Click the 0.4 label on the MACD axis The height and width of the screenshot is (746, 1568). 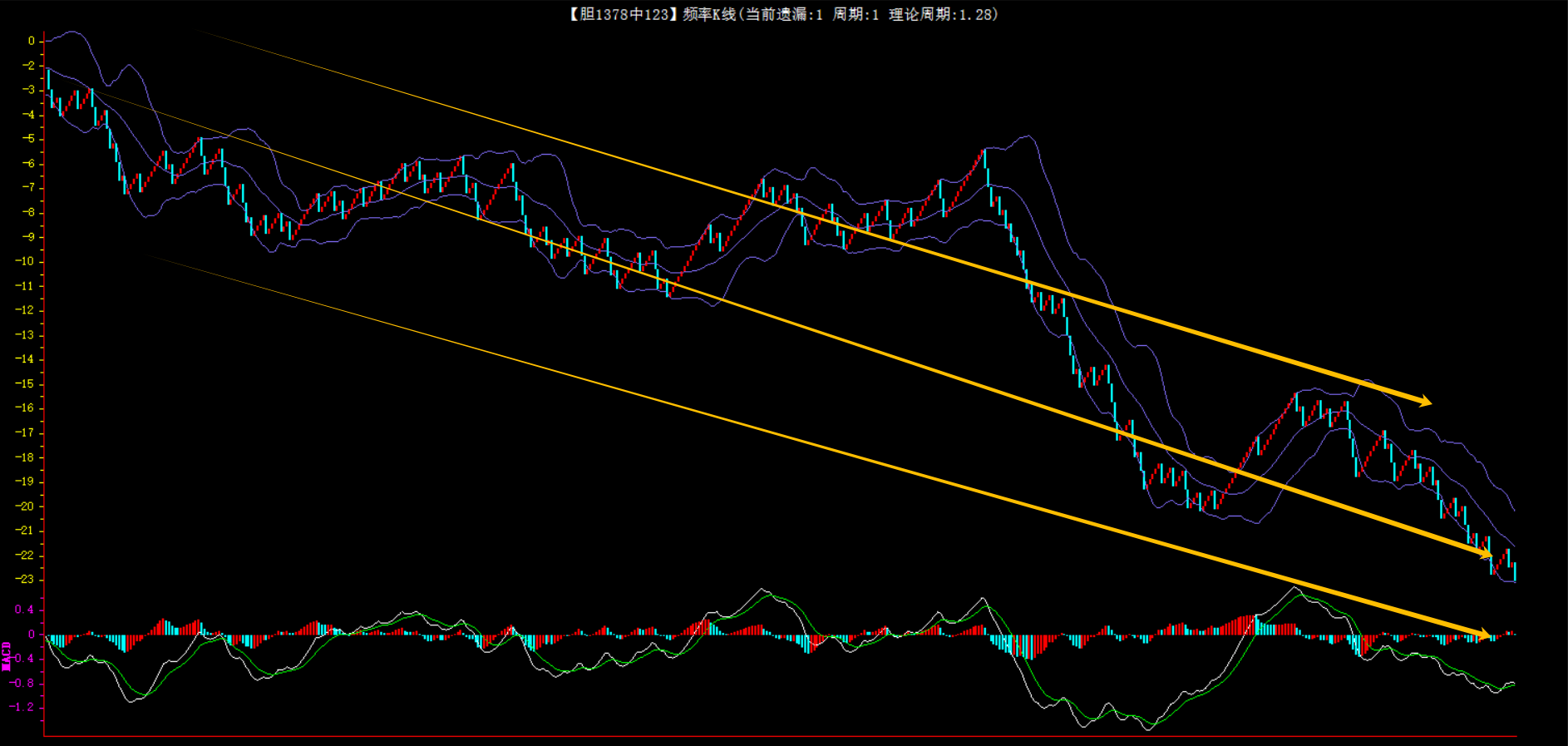click(24, 610)
